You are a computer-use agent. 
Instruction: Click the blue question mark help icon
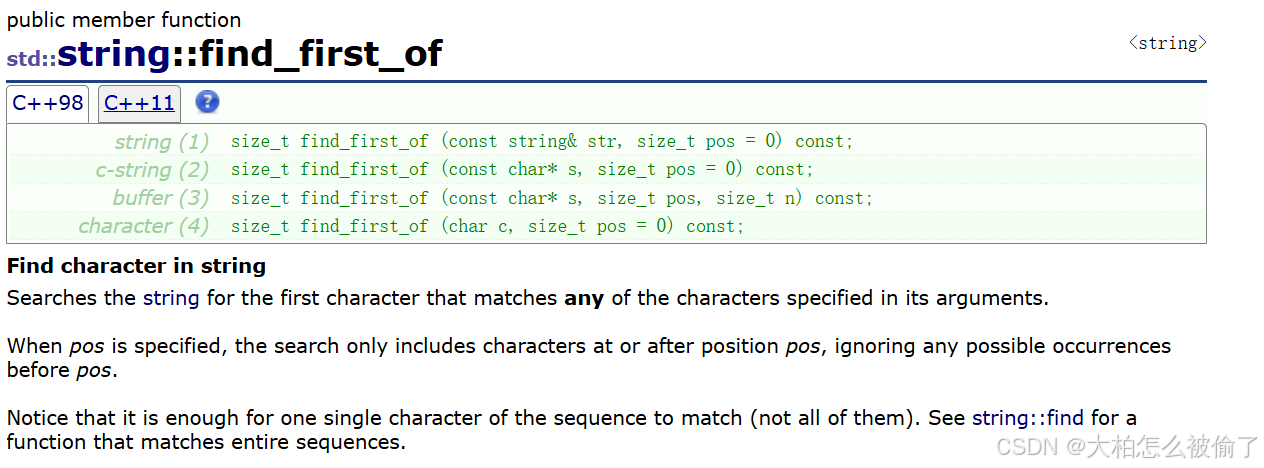tap(207, 102)
